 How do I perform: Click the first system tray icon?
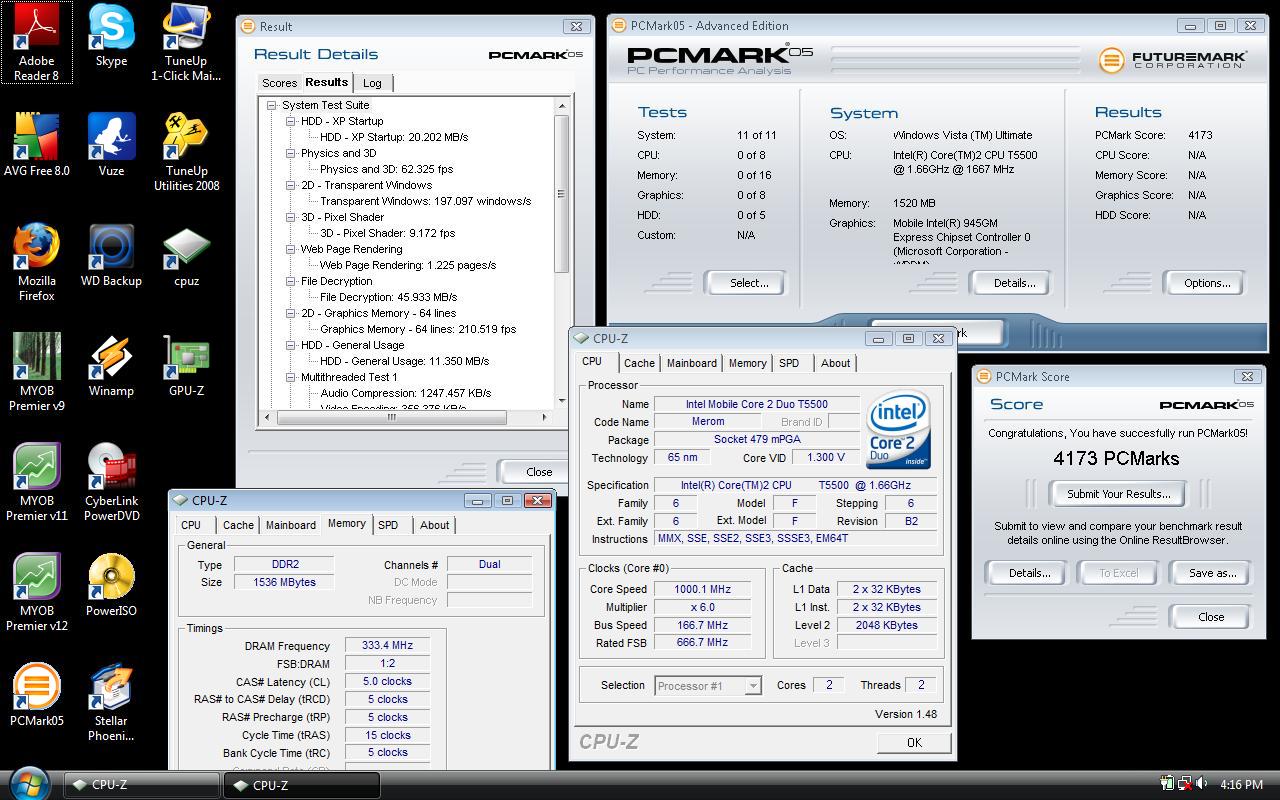click(x=1167, y=784)
